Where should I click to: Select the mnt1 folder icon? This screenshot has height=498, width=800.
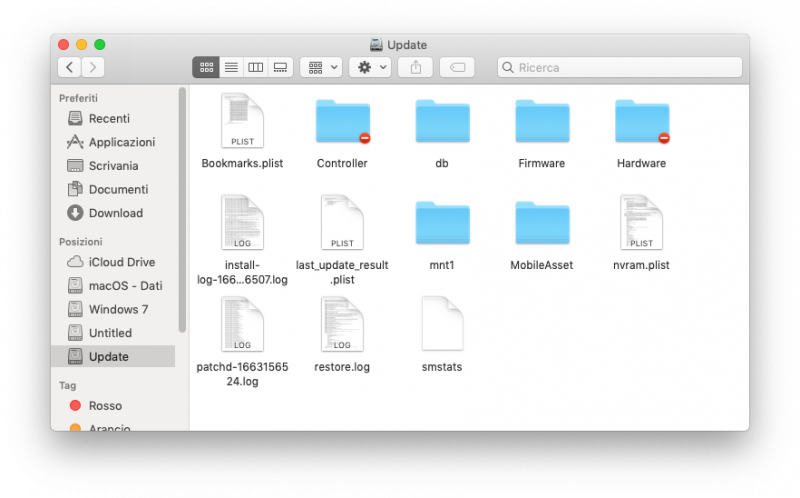(442, 223)
